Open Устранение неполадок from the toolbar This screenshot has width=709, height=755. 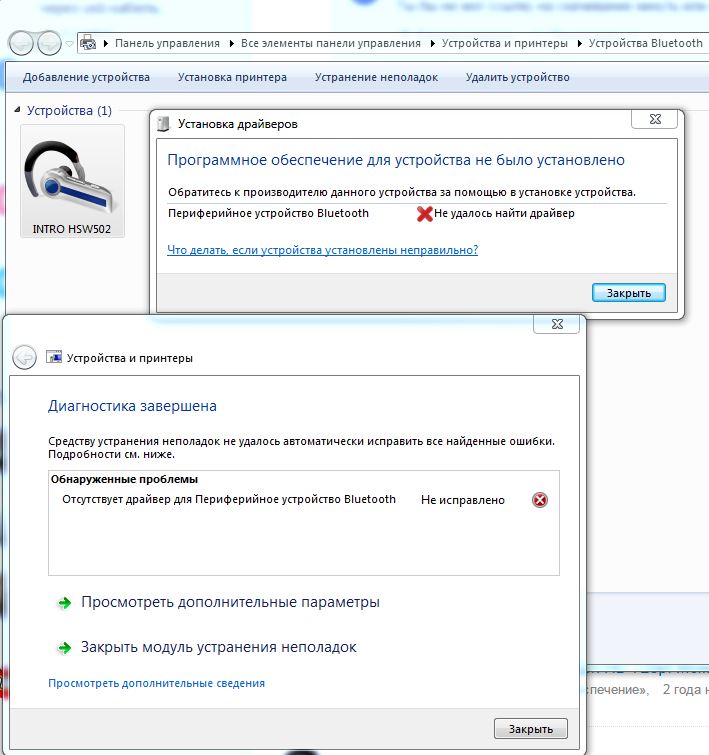pyautogui.click(x=376, y=78)
